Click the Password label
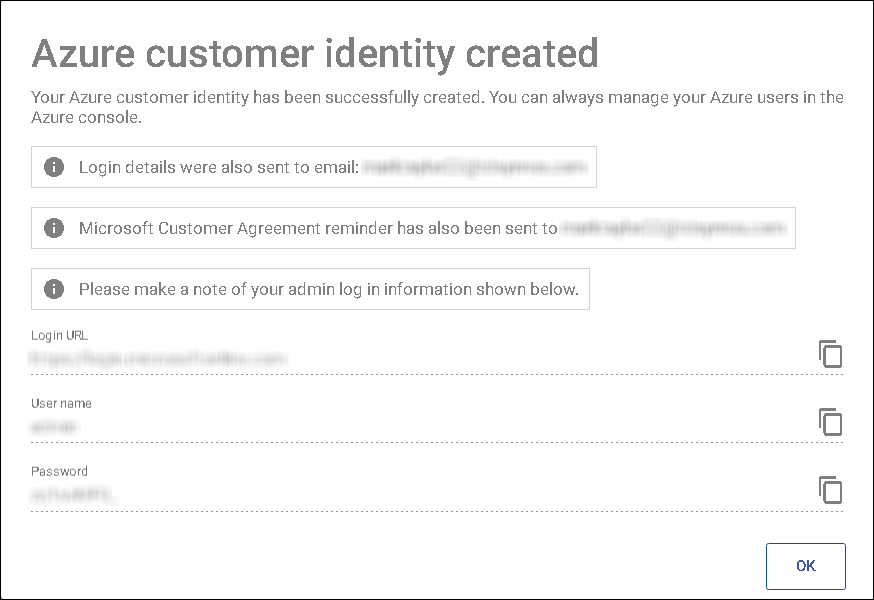This screenshot has height=600, width=874. (x=58, y=471)
